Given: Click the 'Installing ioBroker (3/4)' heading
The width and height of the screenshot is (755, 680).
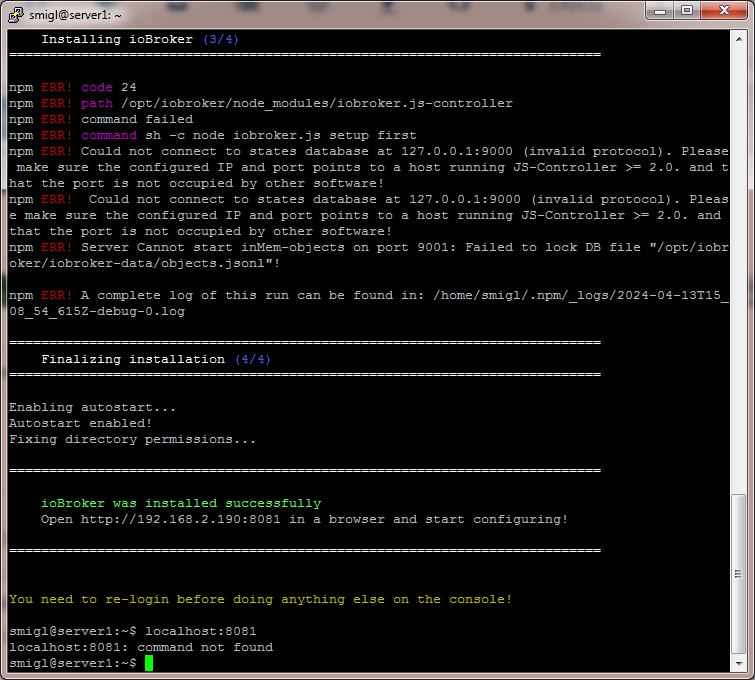Looking at the screenshot, I should (140, 39).
